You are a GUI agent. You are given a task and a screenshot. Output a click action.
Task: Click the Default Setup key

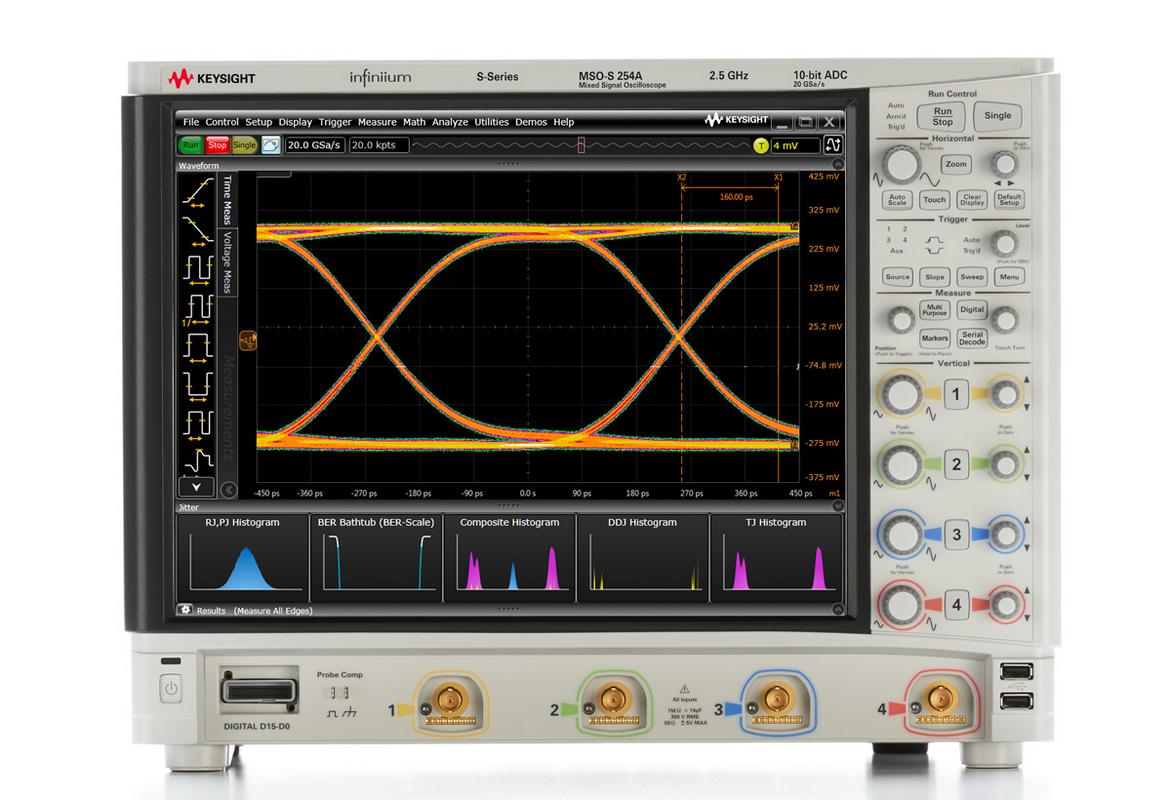pos(1009,199)
